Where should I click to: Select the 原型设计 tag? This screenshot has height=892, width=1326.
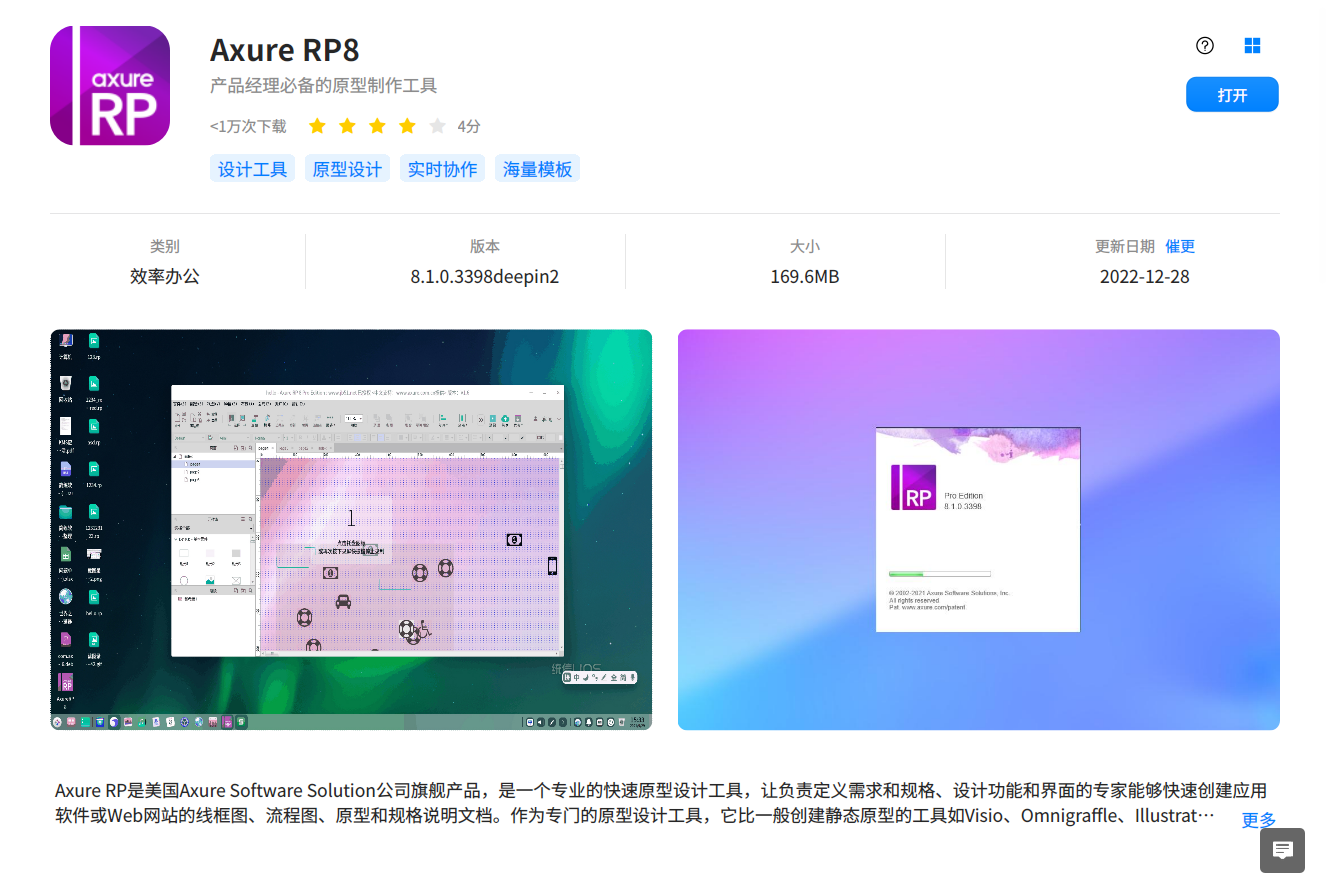click(347, 169)
